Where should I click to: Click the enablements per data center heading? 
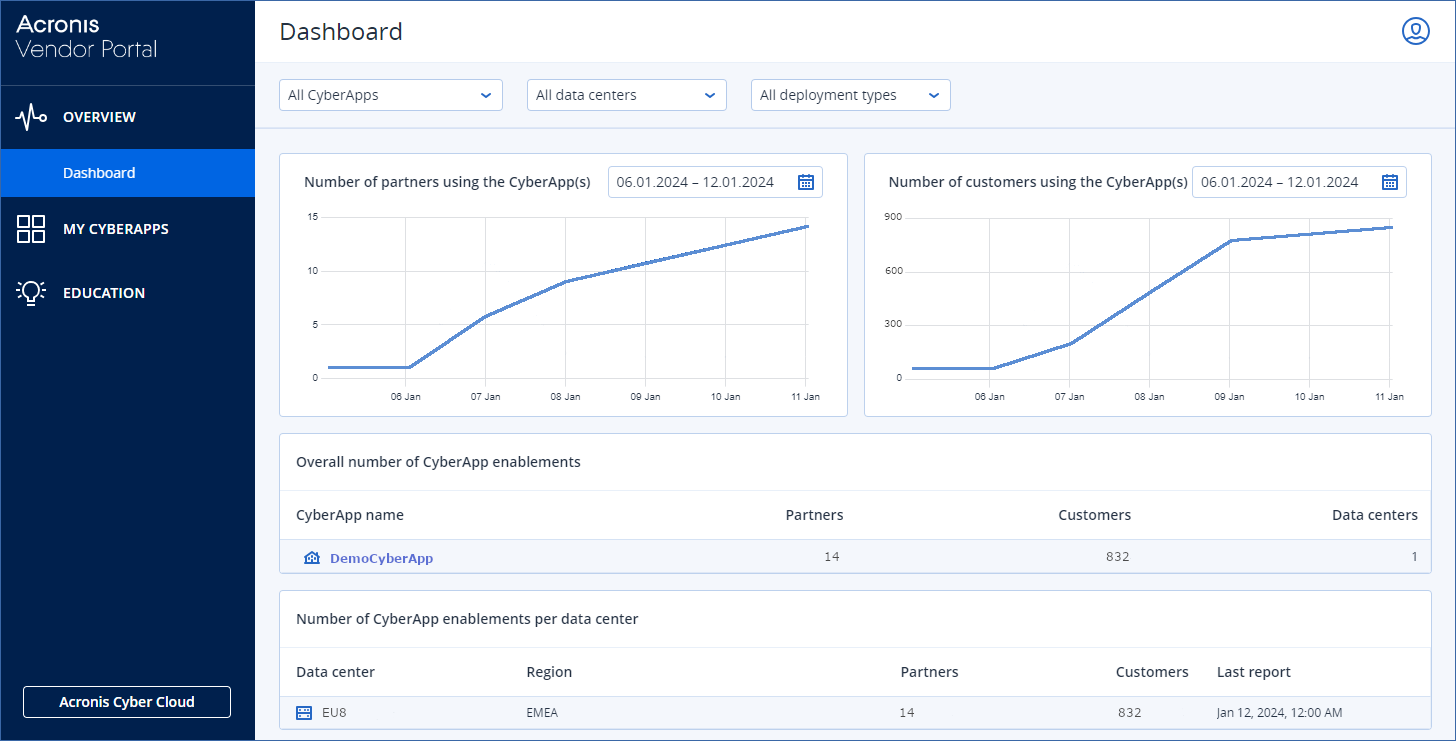[x=467, y=619]
